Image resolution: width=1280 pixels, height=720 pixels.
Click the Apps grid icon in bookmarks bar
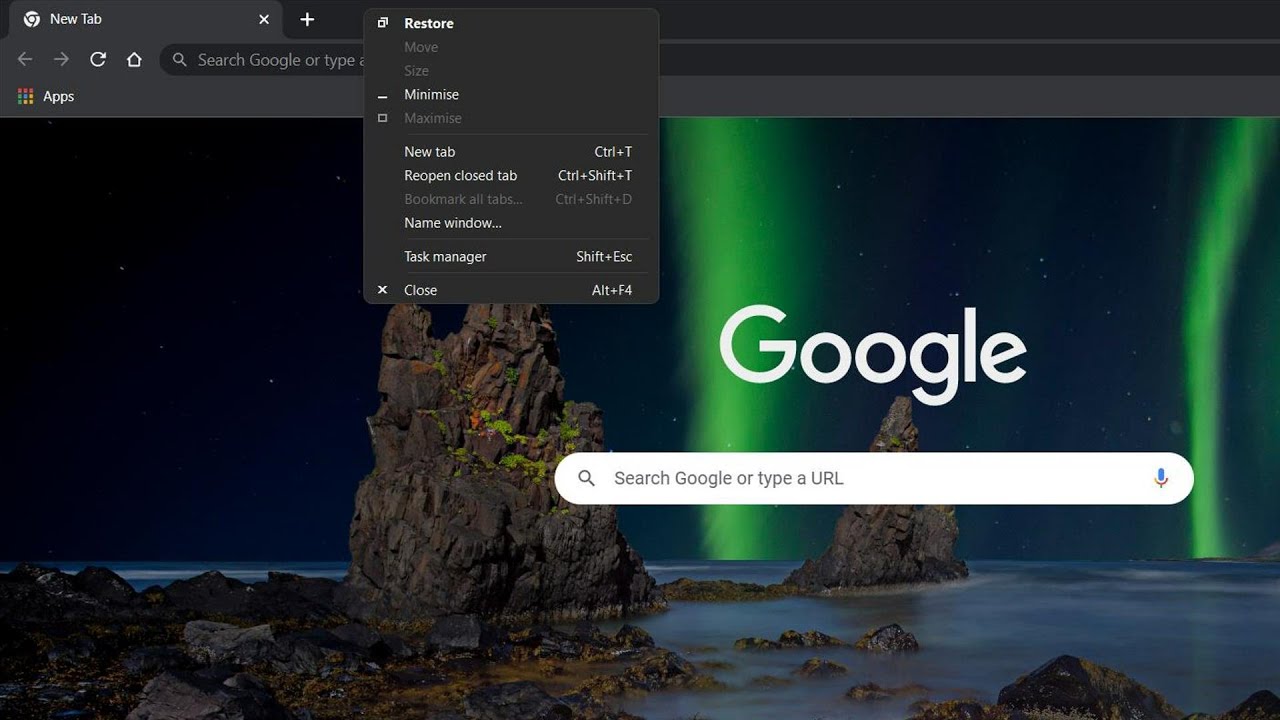(x=26, y=96)
